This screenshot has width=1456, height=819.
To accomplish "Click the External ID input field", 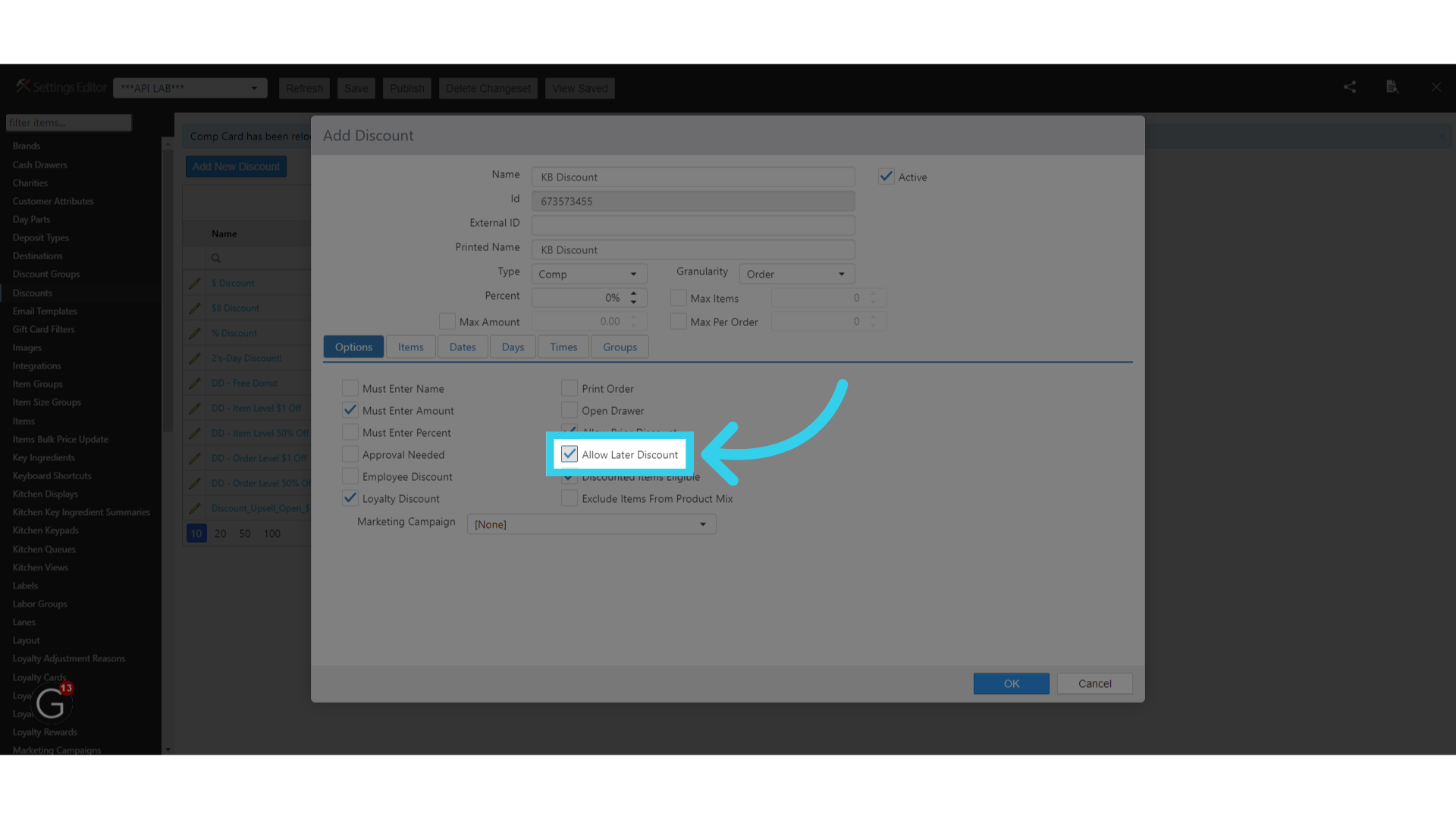I will (x=693, y=225).
